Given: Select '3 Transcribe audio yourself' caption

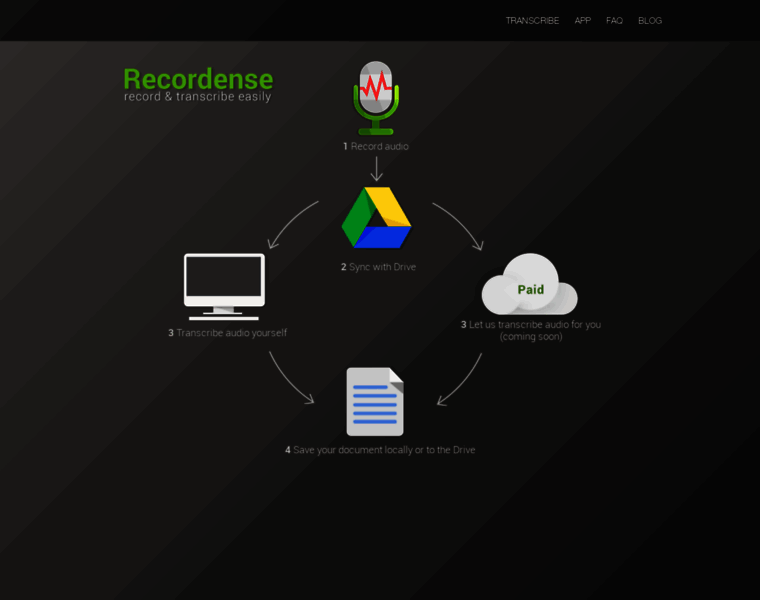Looking at the screenshot, I should pyautogui.click(x=227, y=333).
